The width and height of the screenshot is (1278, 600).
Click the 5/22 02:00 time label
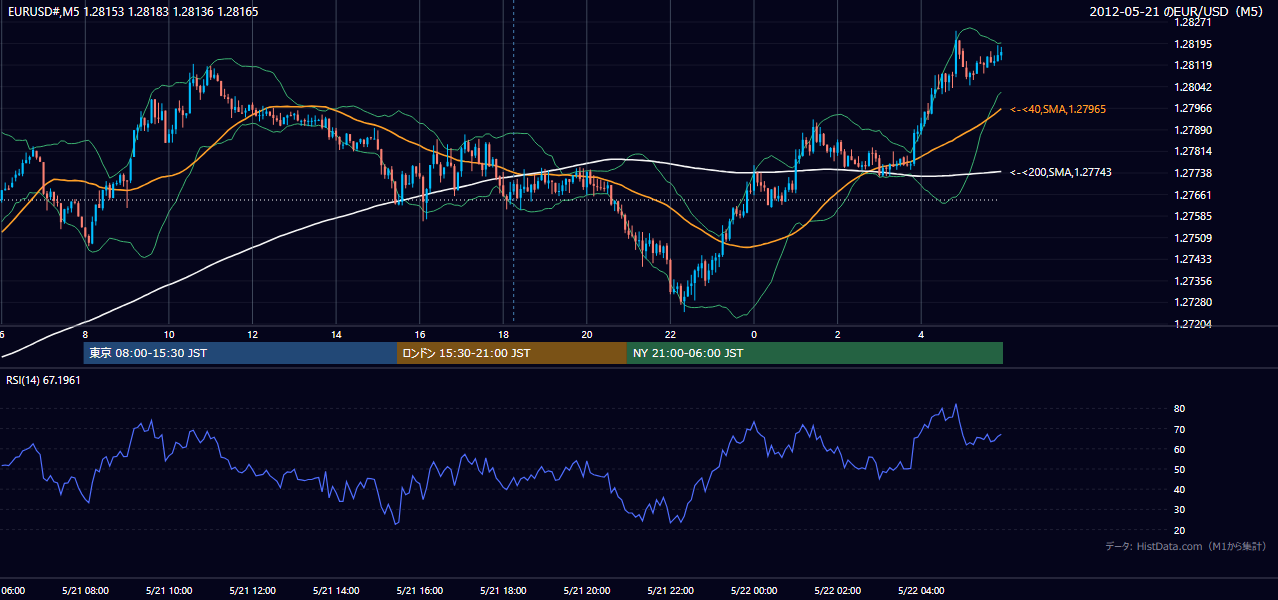point(837,591)
